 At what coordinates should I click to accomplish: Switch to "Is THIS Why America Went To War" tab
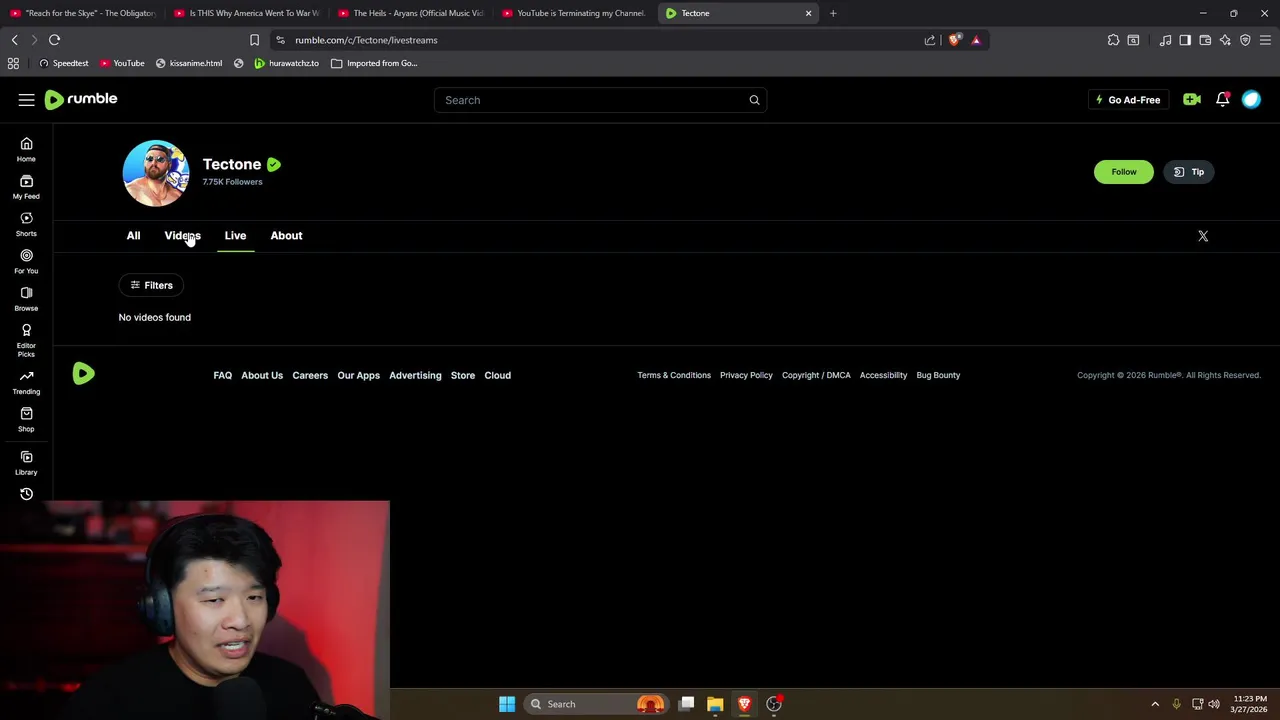pos(246,13)
